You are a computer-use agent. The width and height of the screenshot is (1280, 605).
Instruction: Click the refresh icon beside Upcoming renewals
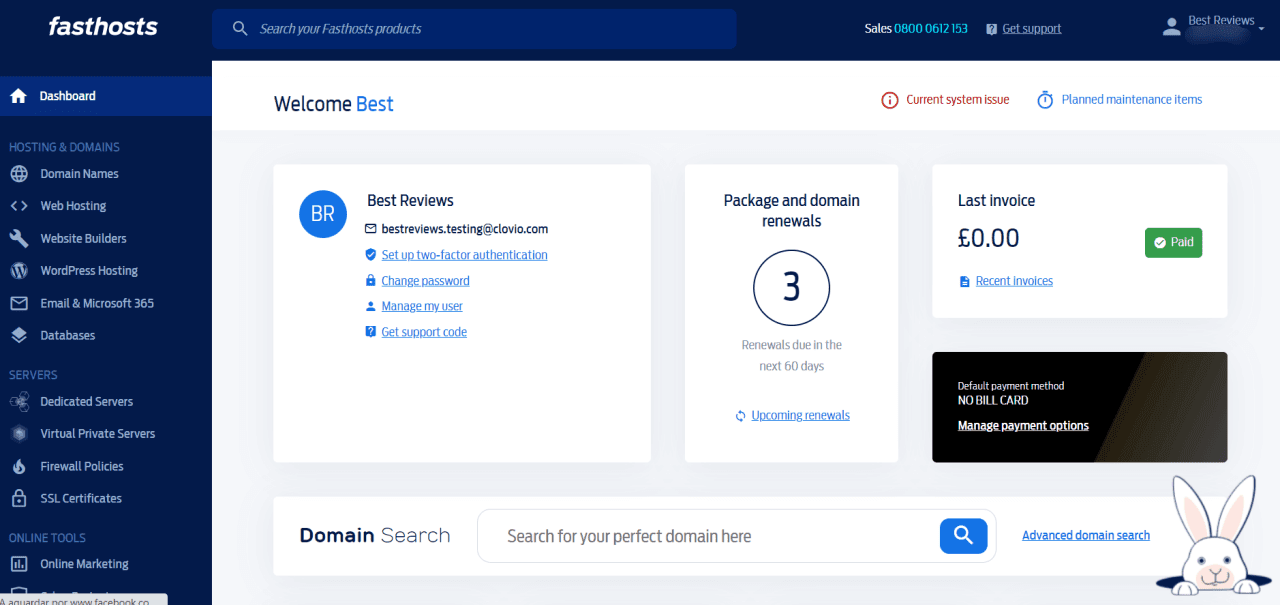740,416
